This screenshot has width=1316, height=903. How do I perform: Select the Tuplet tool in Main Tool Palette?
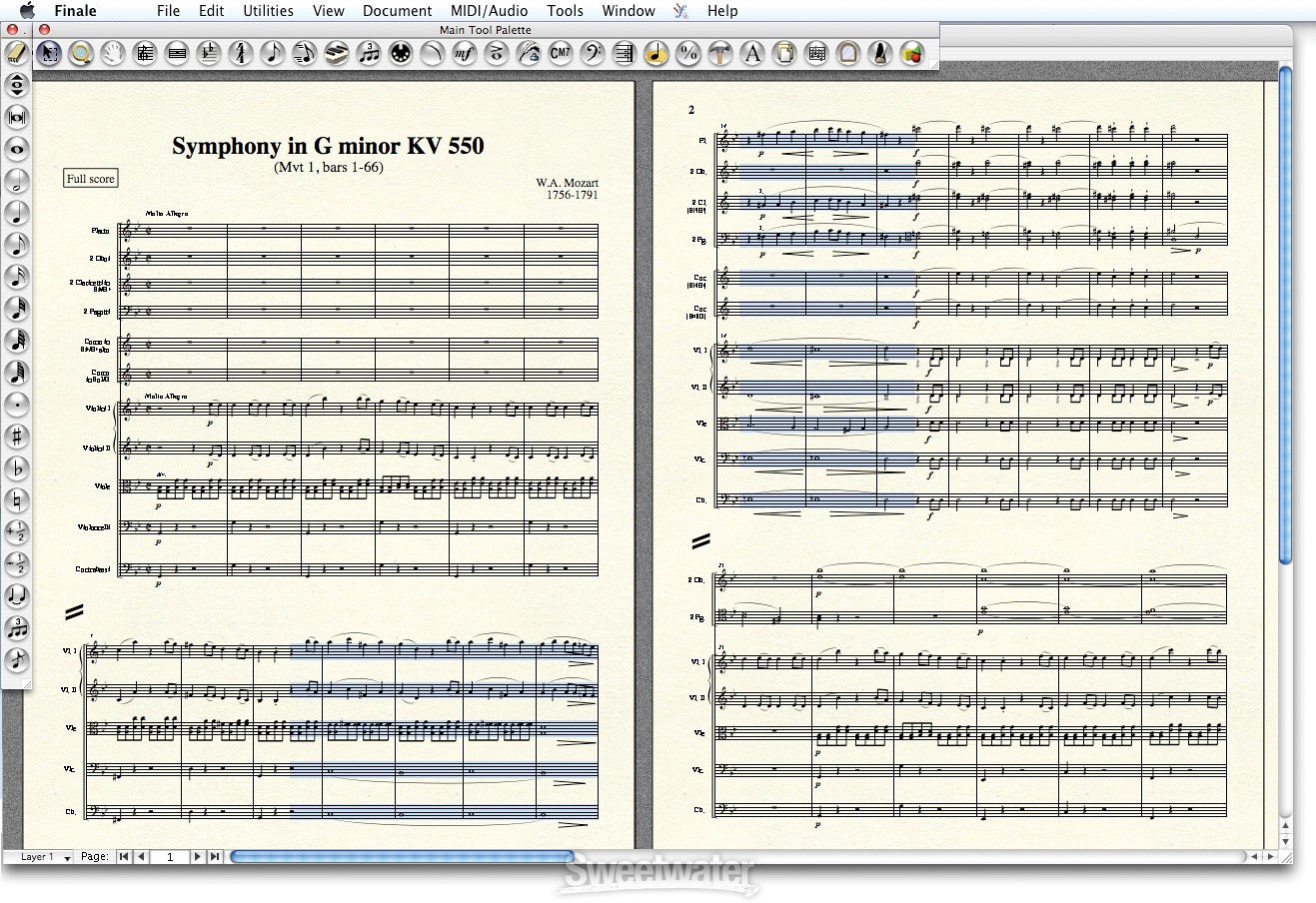point(369,54)
